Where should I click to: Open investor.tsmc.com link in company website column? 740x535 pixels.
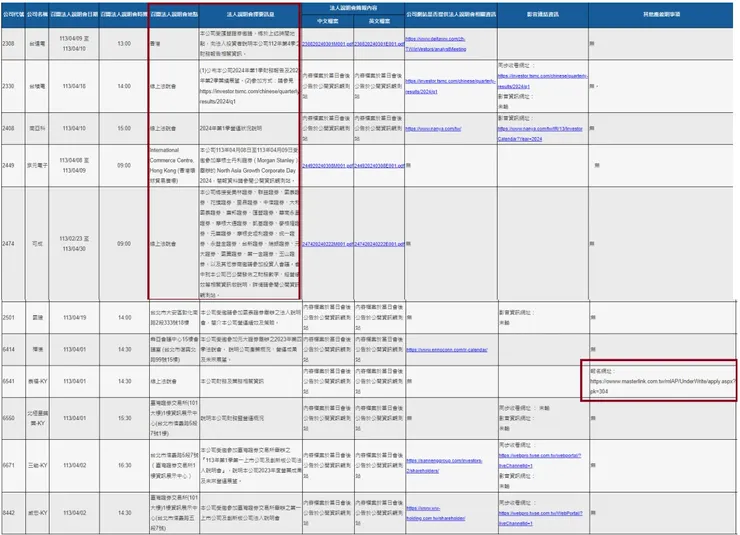[x=450, y=86]
